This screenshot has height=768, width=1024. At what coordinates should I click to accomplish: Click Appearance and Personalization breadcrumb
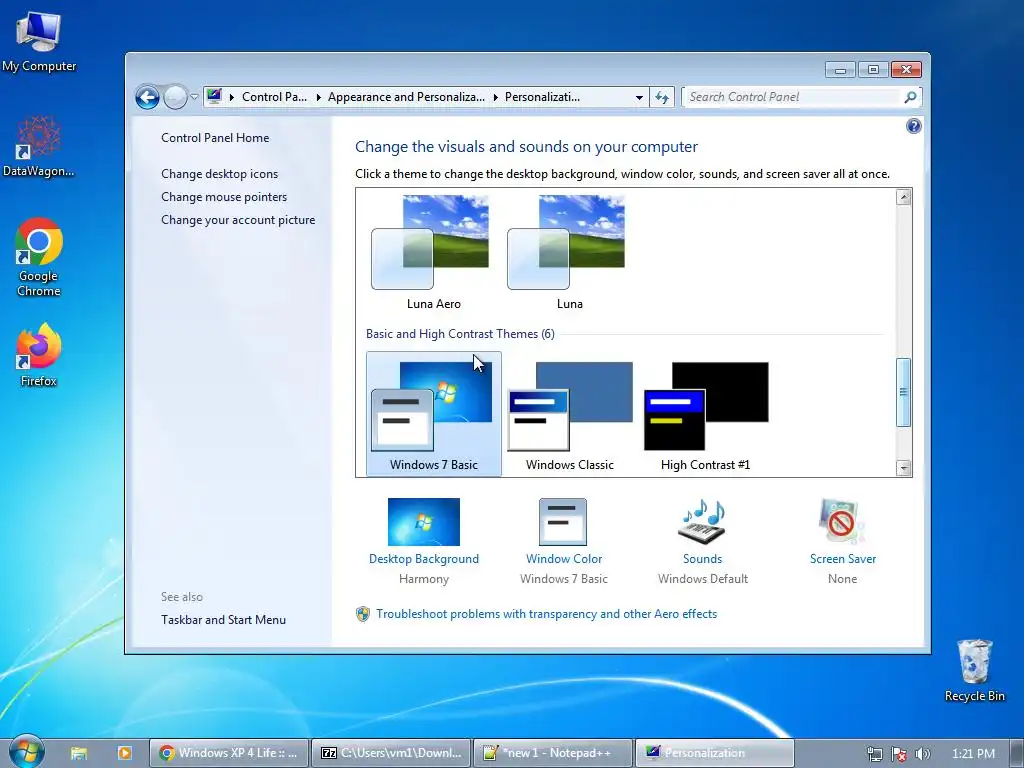click(406, 97)
